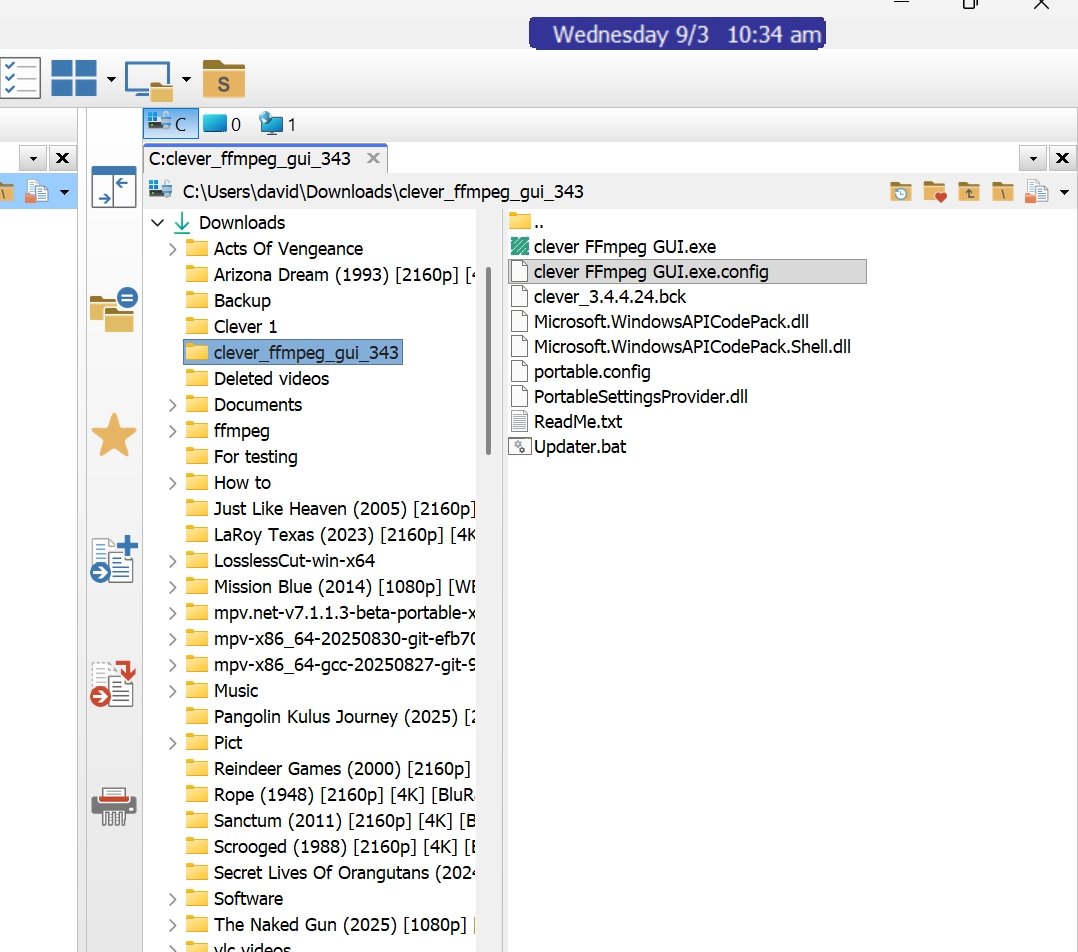
Task: Select the network drive 1 button
Action: coord(277,124)
